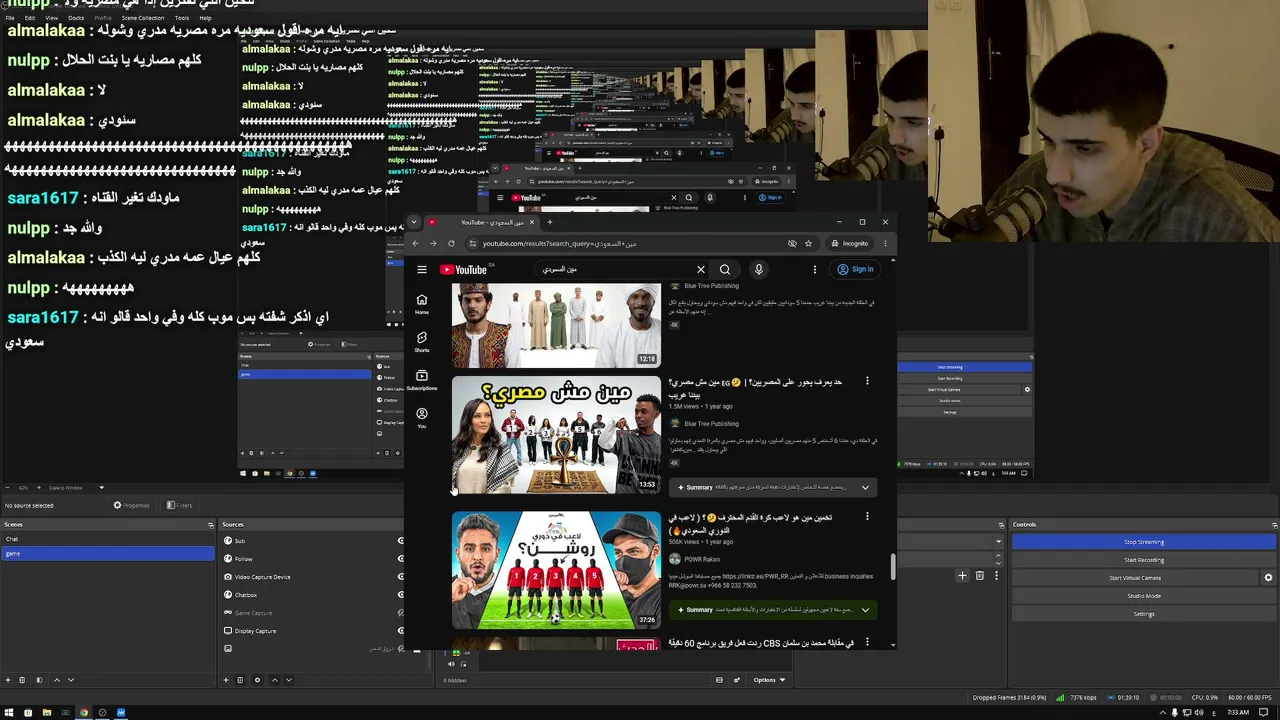The width and height of the screenshot is (1280, 720).
Task: Open the Properties button for the source
Action: 132,505
